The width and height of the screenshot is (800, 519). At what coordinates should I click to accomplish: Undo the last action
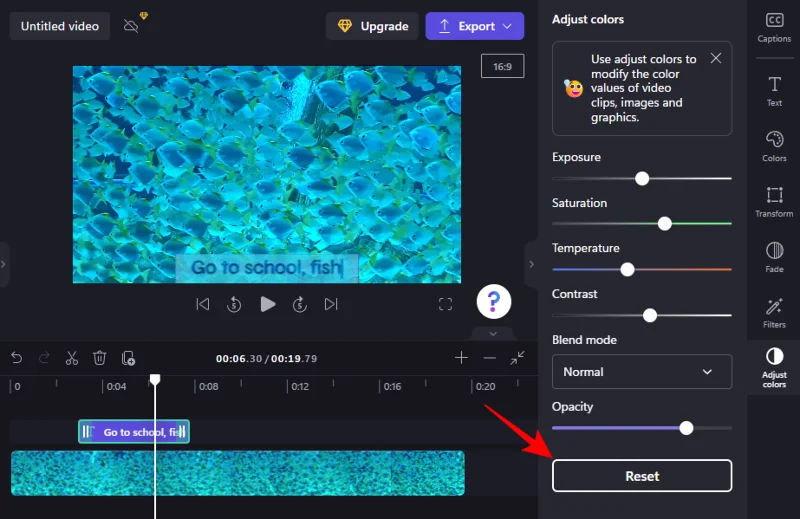[x=16, y=358]
